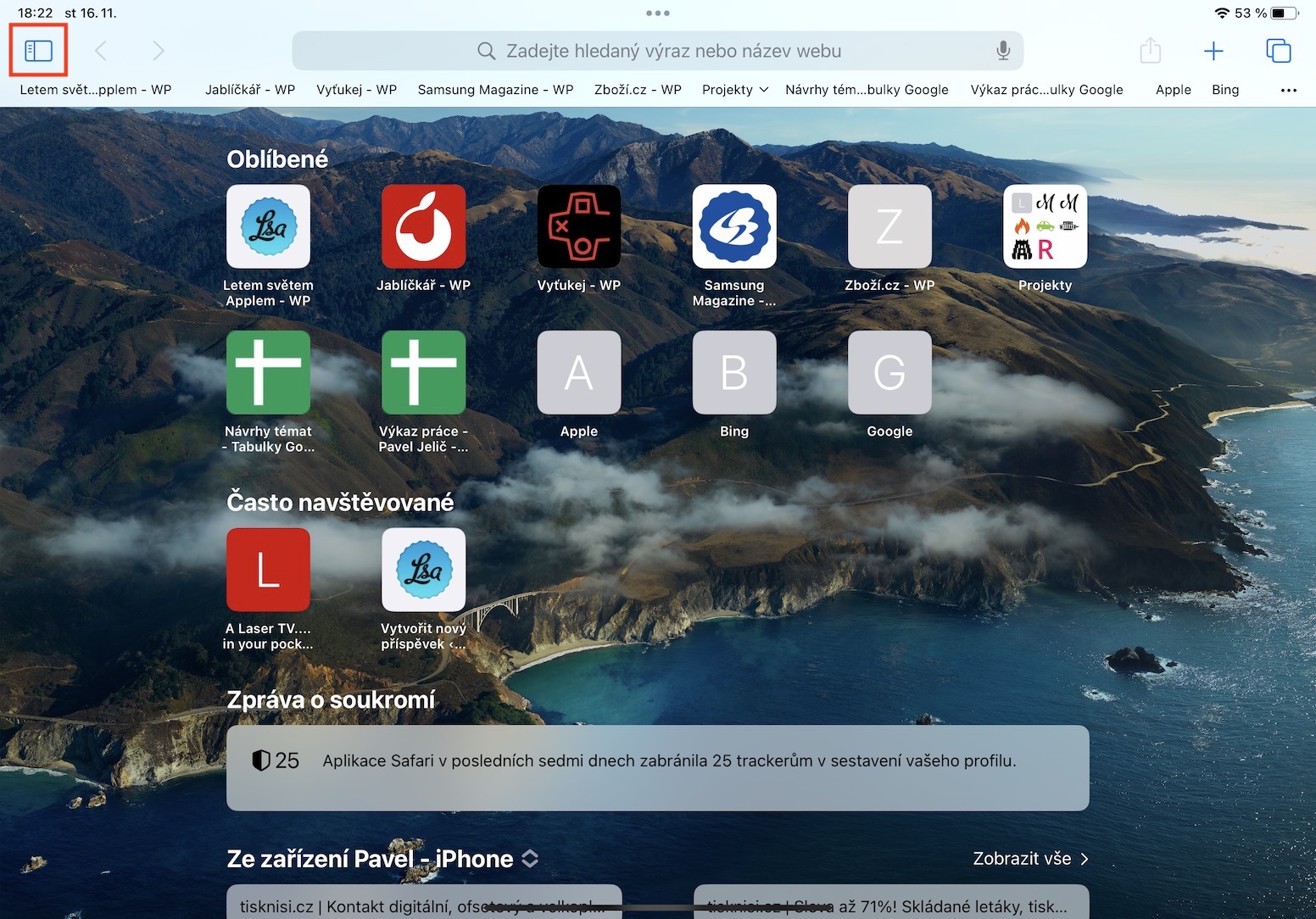1316x919 pixels.
Task: Open Apple bookmark in favorites bar
Action: 1174,90
